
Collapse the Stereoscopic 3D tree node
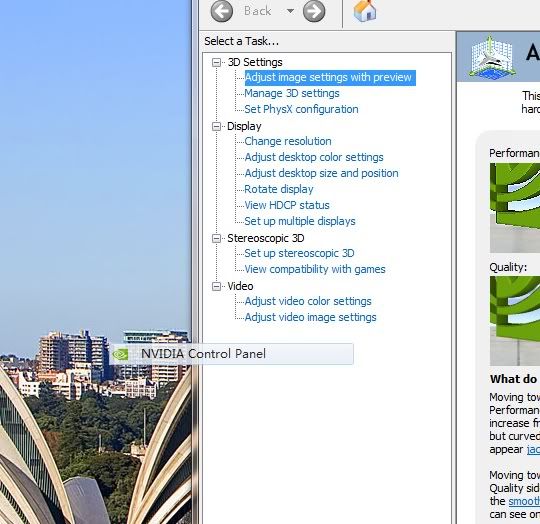click(x=216, y=238)
